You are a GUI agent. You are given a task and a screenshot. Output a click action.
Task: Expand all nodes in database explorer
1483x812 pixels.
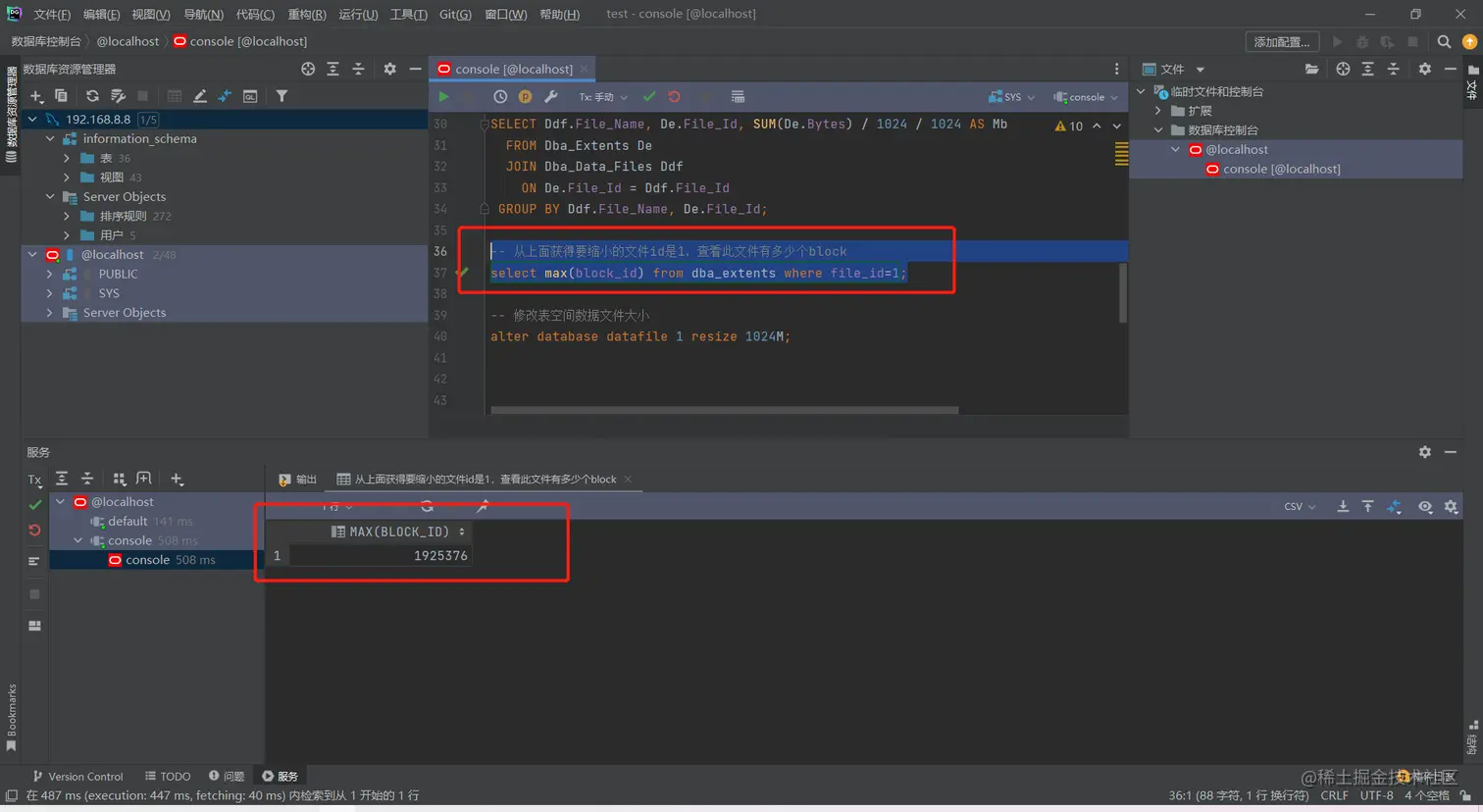pos(333,69)
